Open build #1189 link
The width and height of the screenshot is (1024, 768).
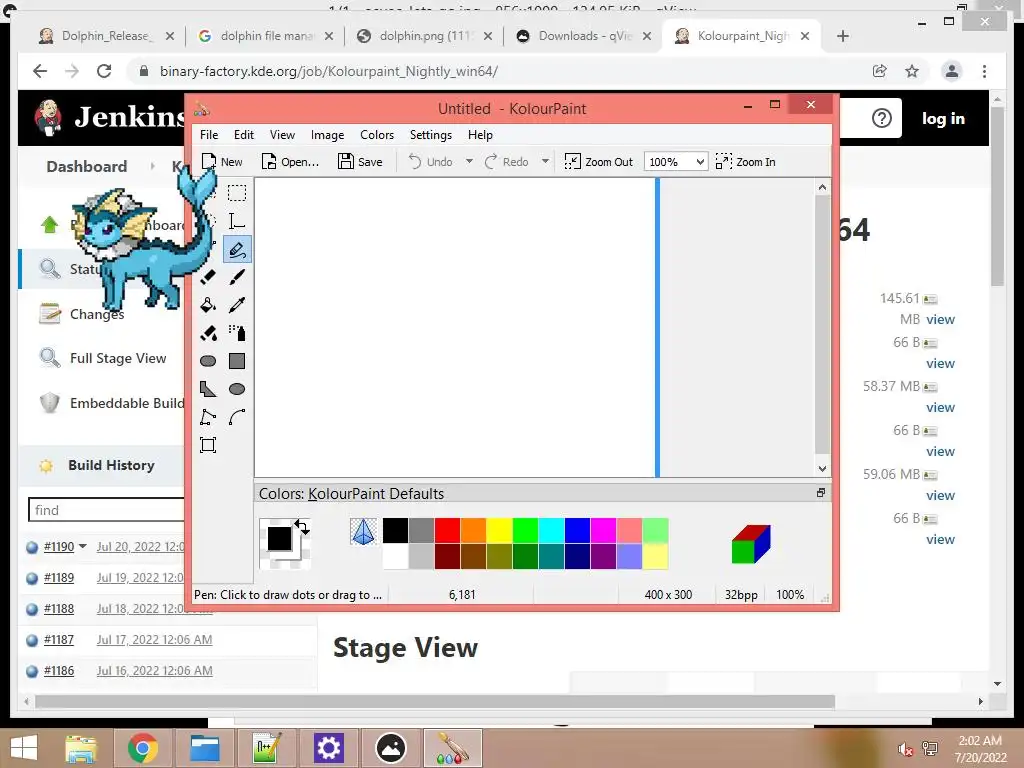click(59, 577)
